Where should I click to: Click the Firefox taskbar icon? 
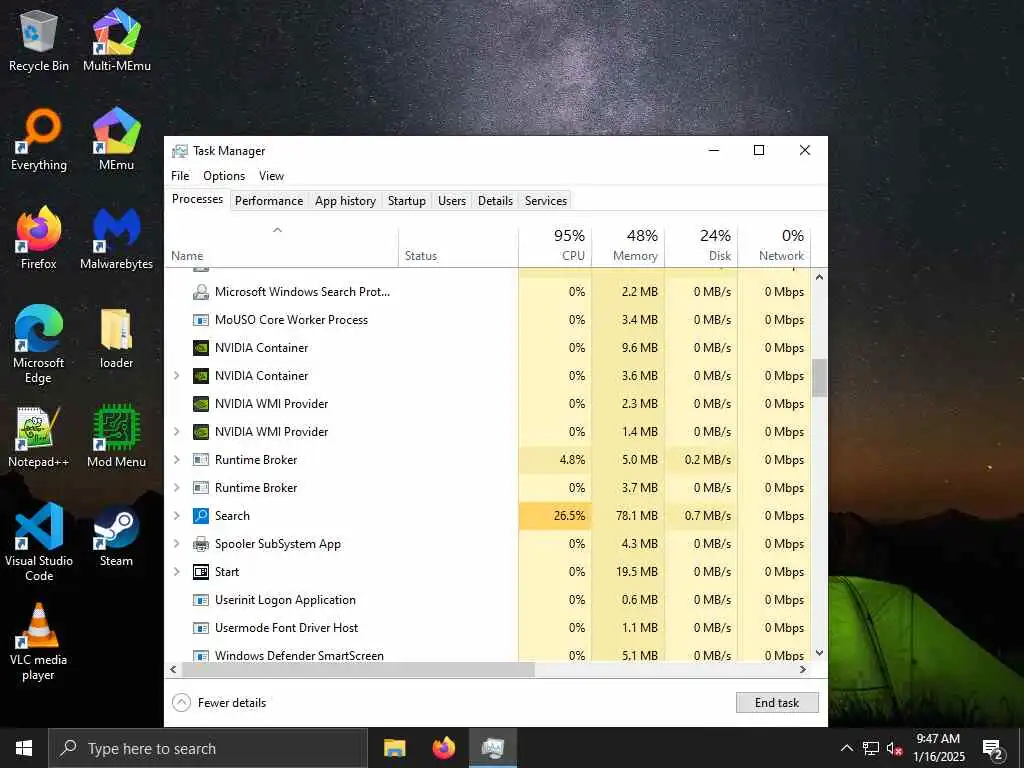click(x=443, y=748)
